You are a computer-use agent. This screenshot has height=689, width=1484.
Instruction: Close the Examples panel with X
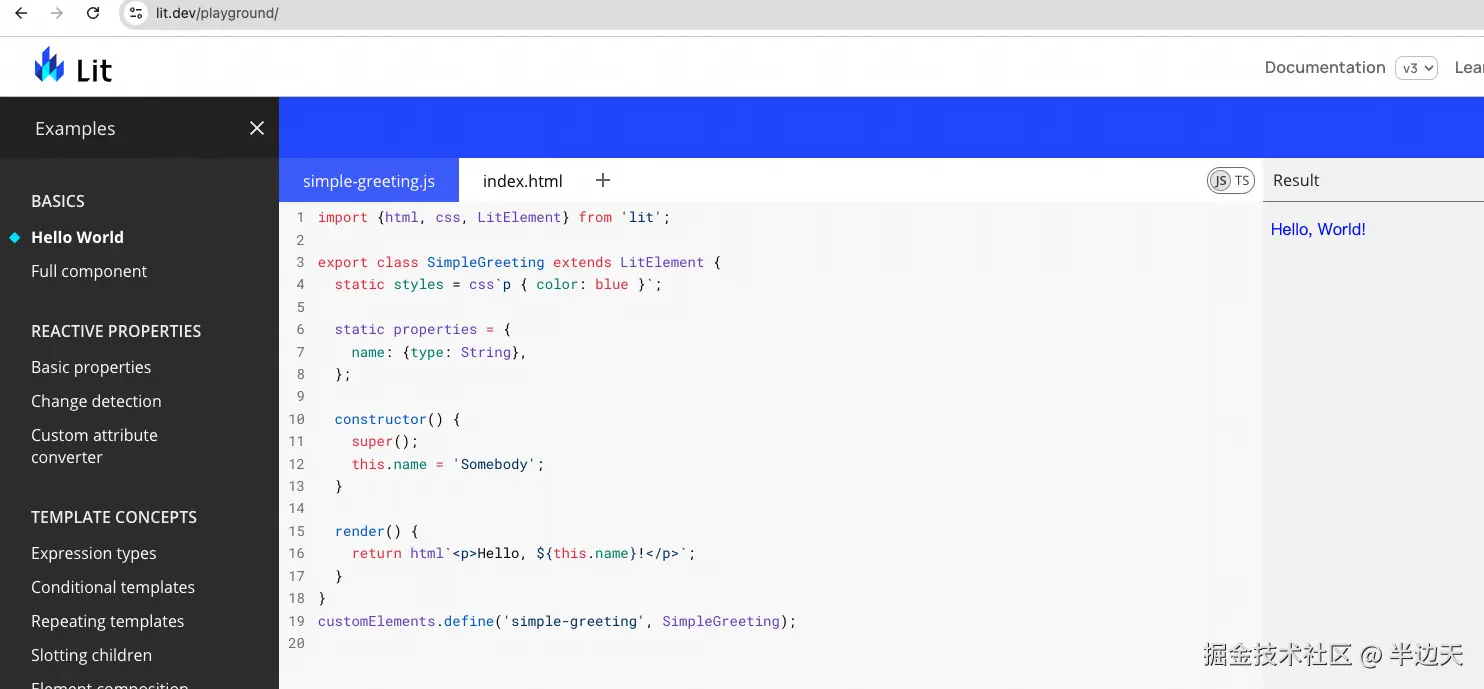[257, 128]
